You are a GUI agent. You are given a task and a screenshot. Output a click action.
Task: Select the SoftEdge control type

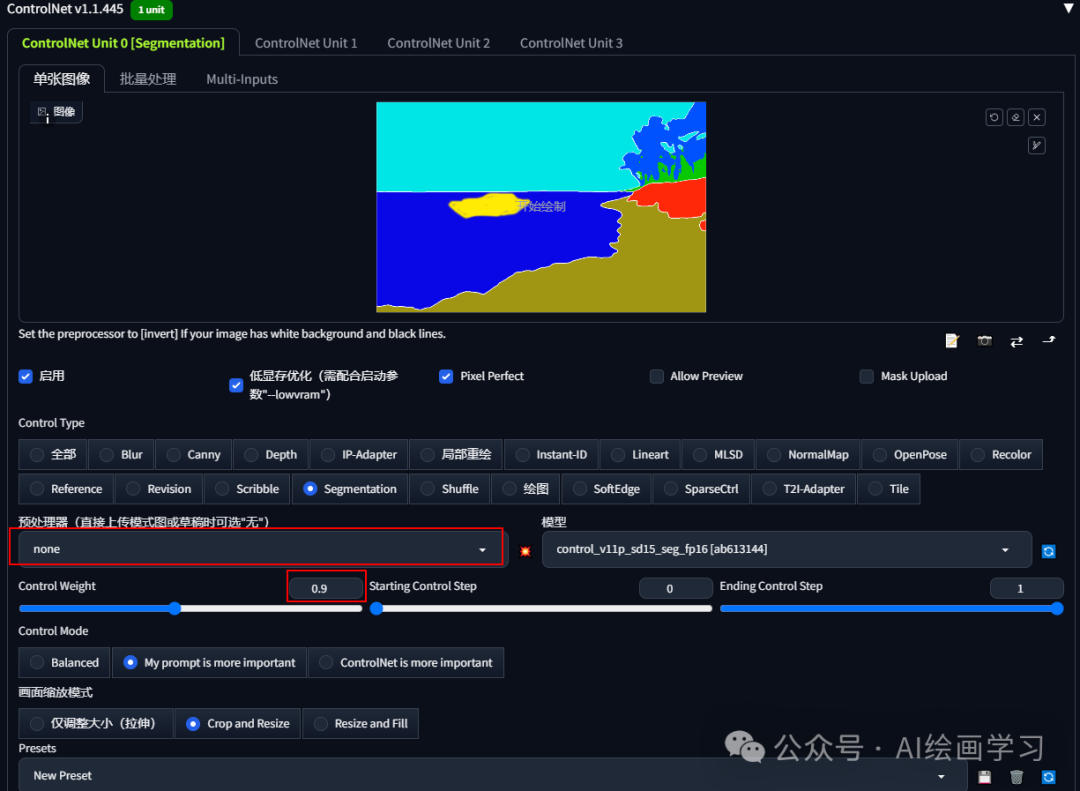pos(606,489)
